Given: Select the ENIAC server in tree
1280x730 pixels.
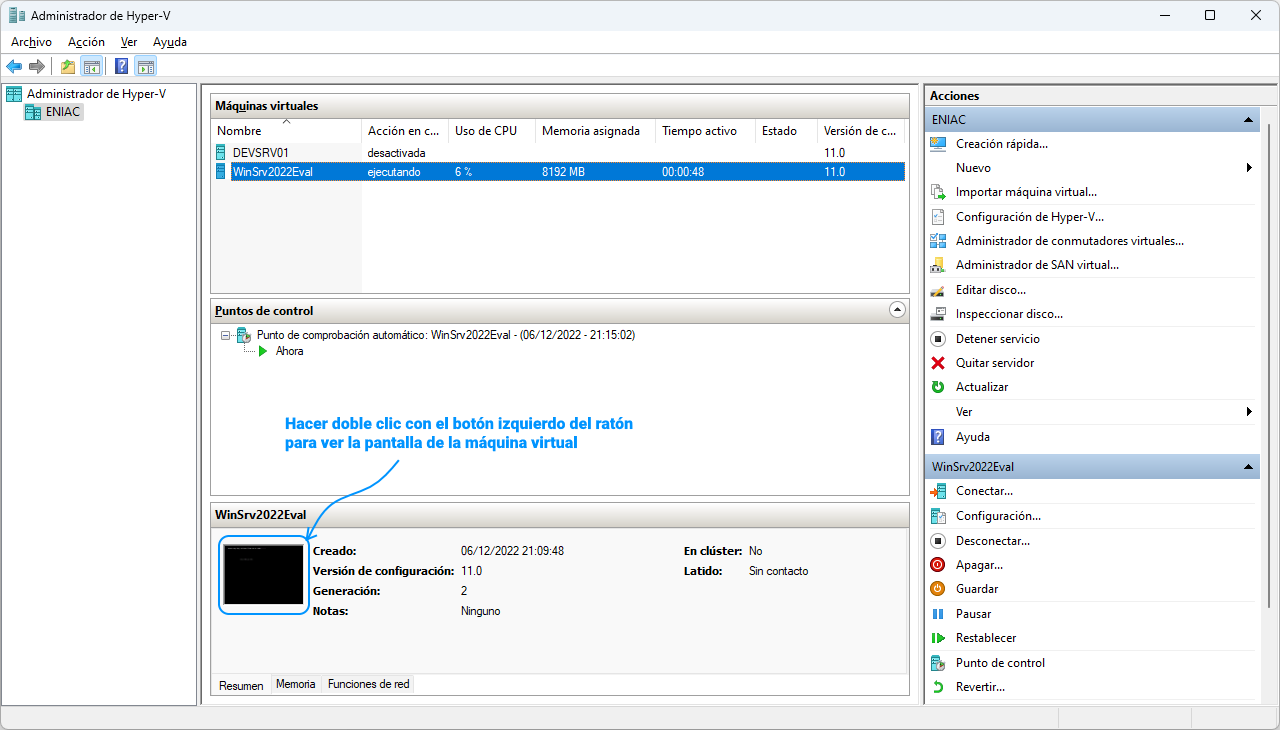Looking at the screenshot, I should 64,112.
